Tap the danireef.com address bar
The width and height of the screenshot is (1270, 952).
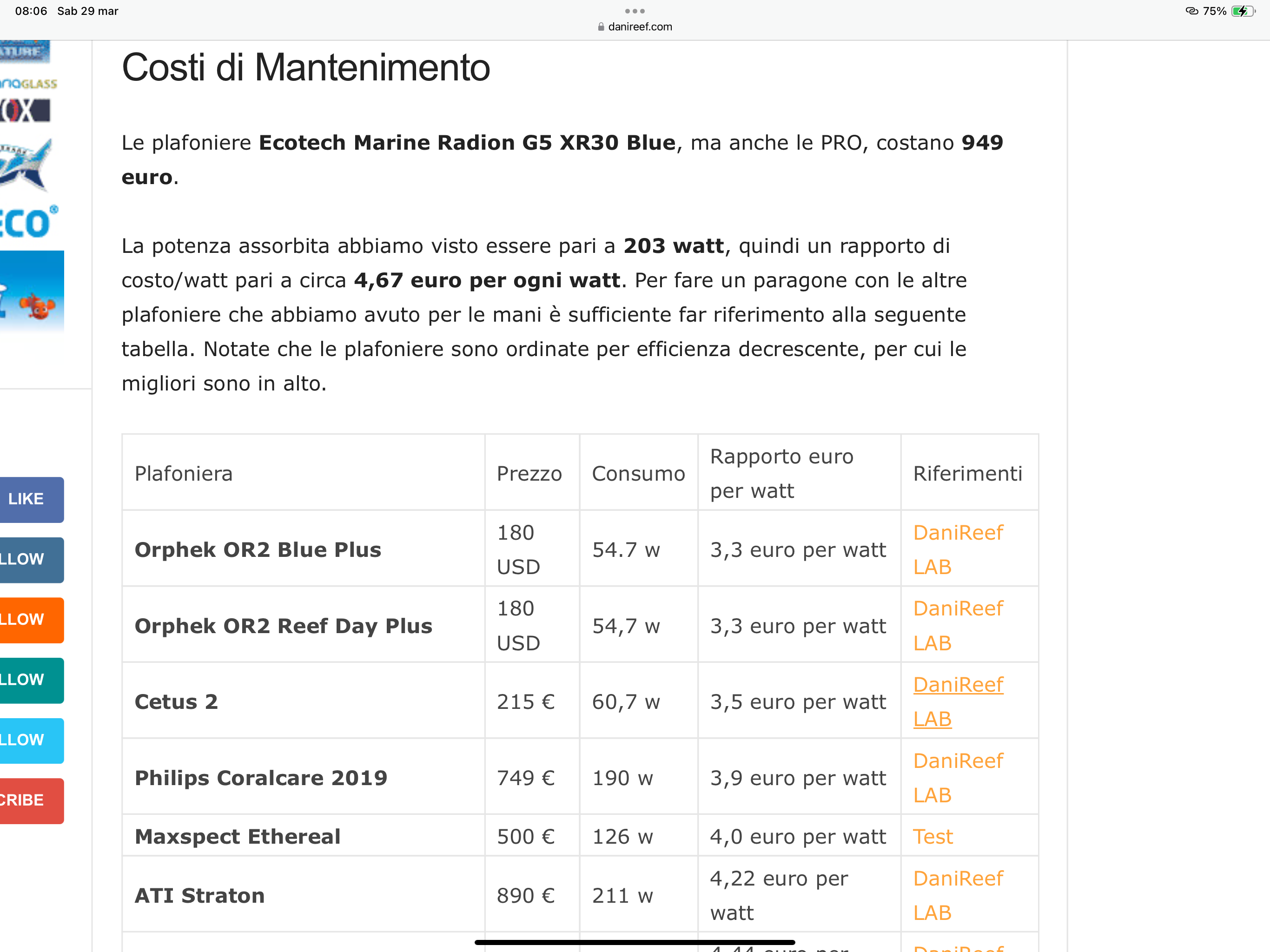635,26
